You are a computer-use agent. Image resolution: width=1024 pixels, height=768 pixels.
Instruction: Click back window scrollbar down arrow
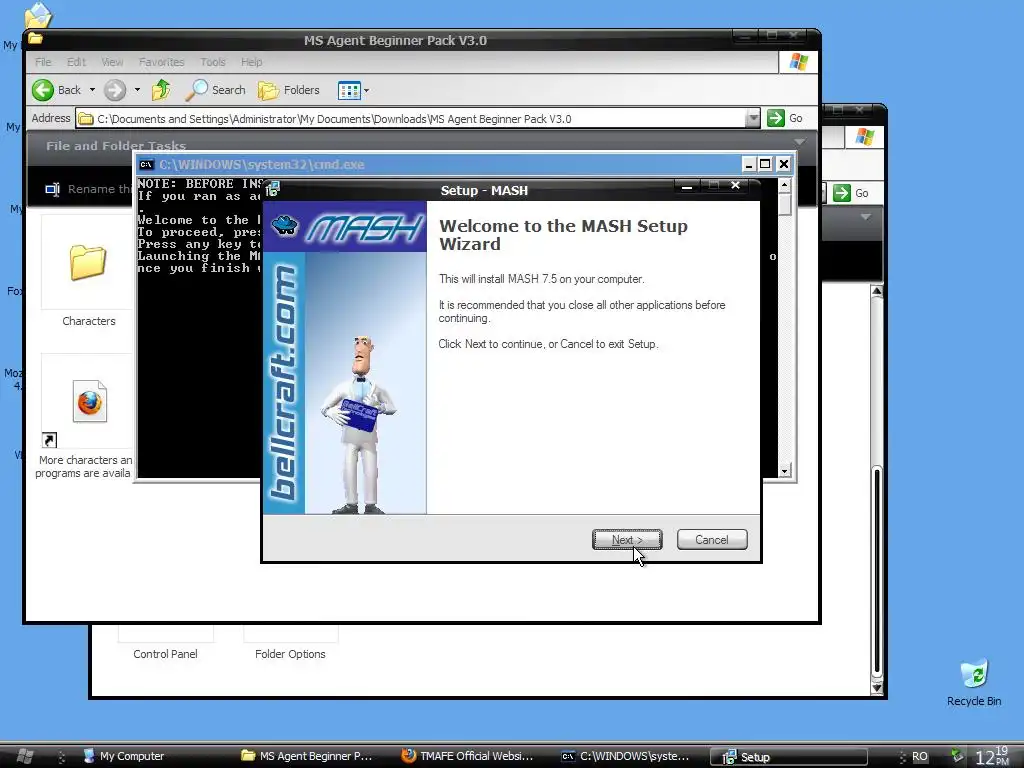point(877,687)
